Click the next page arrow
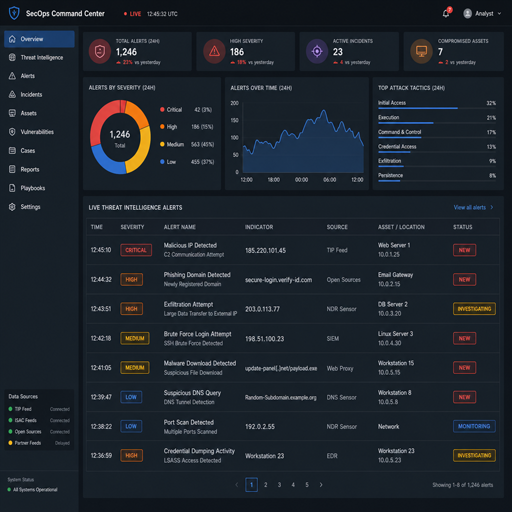This screenshot has height=512, width=512. (321, 485)
